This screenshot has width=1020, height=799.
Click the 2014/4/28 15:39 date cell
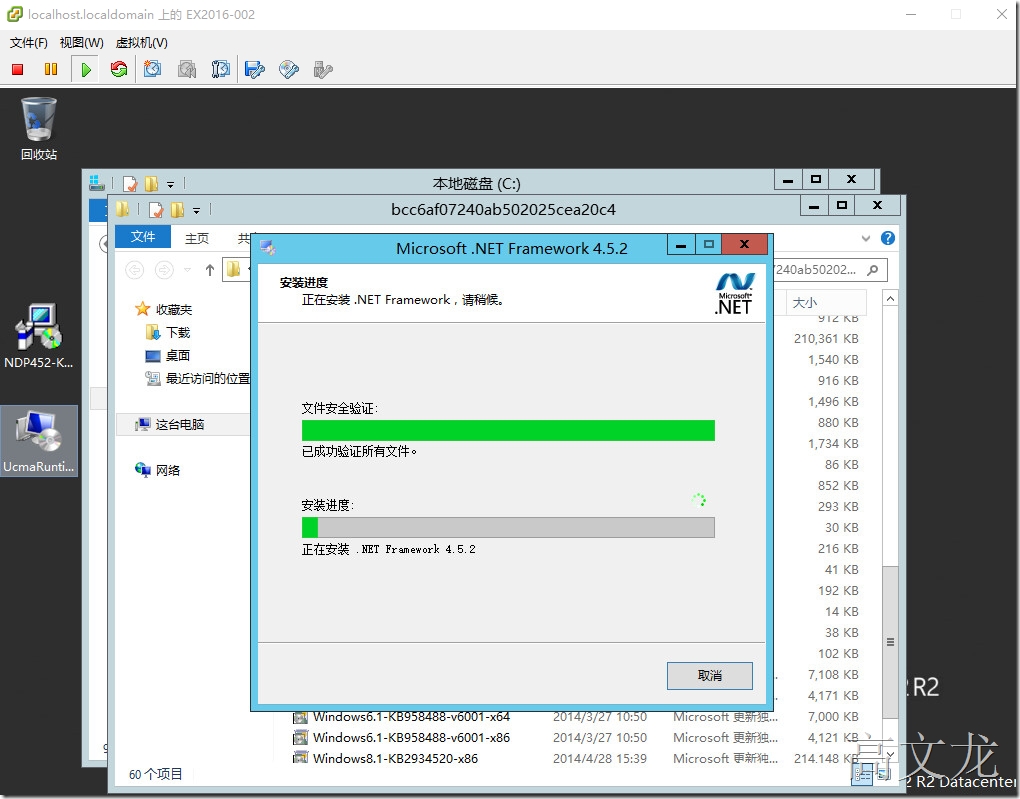(600, 759)
